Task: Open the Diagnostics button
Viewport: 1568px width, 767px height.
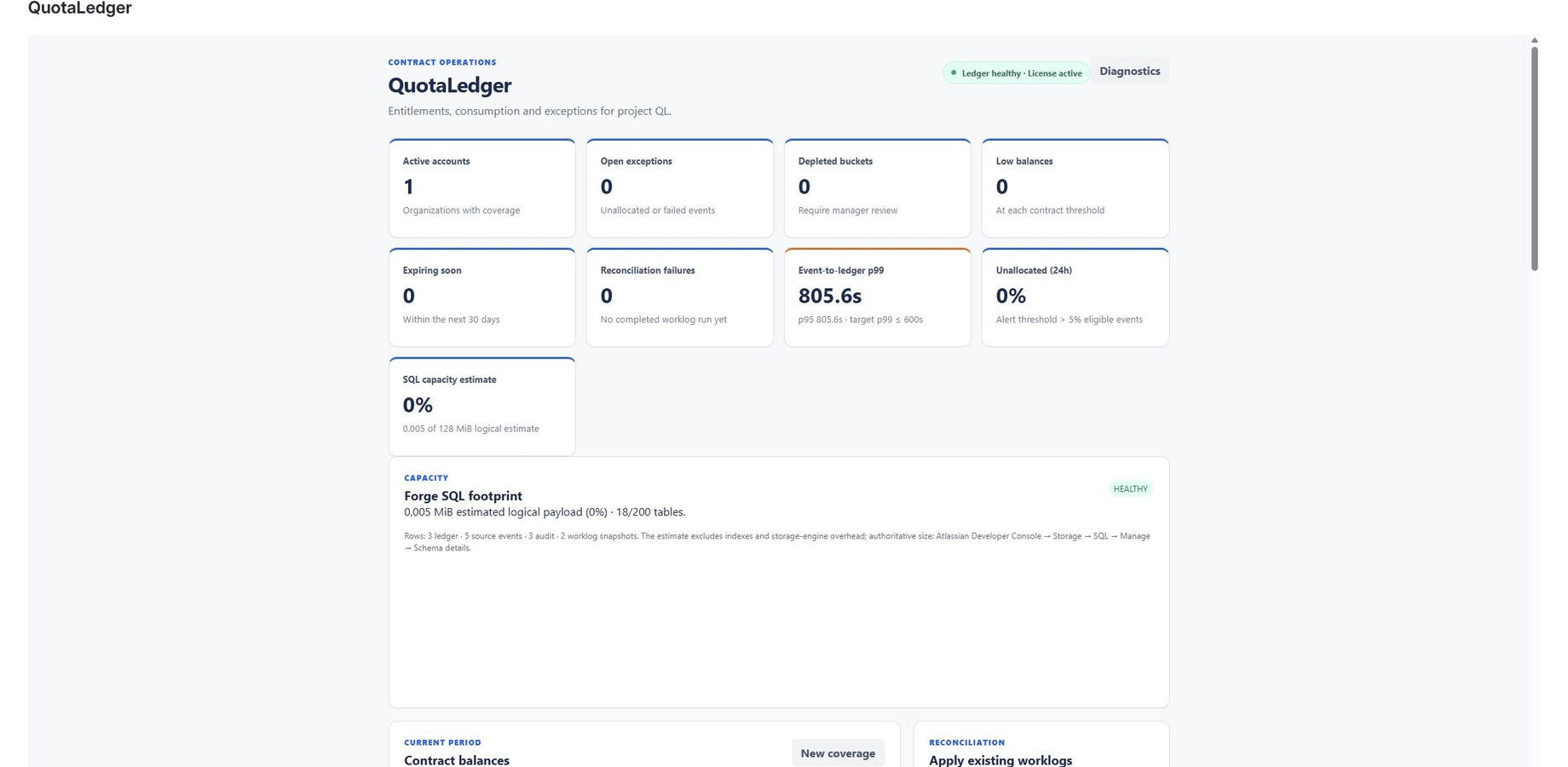Action: (1129, 71)
